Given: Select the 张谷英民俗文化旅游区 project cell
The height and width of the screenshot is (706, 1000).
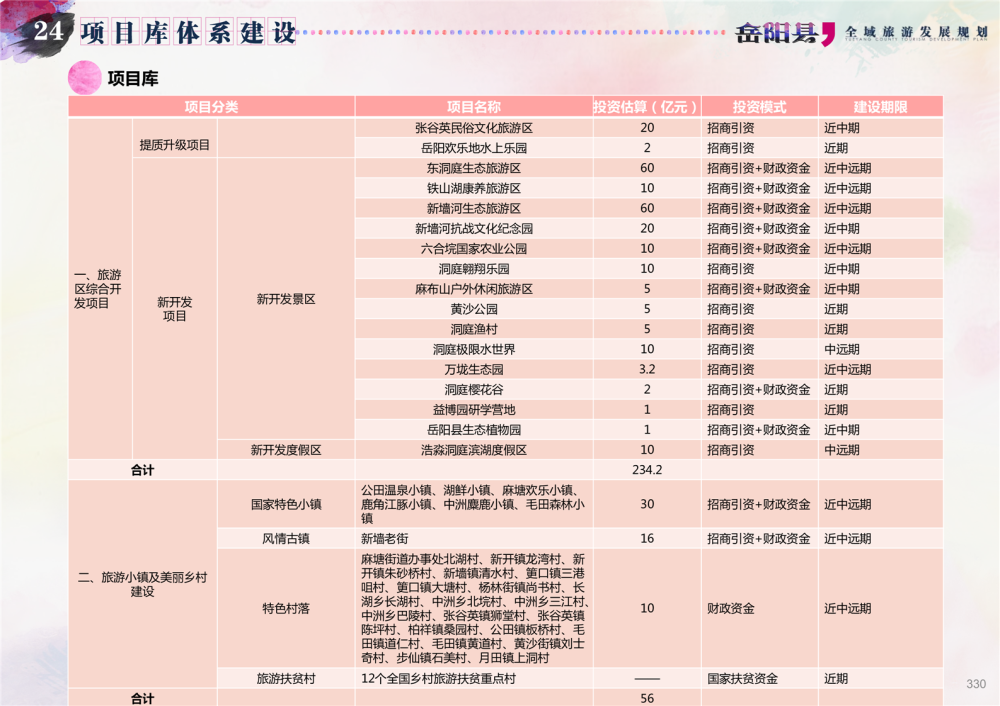Looking at the screenshot, I should [x=473, y=128].
